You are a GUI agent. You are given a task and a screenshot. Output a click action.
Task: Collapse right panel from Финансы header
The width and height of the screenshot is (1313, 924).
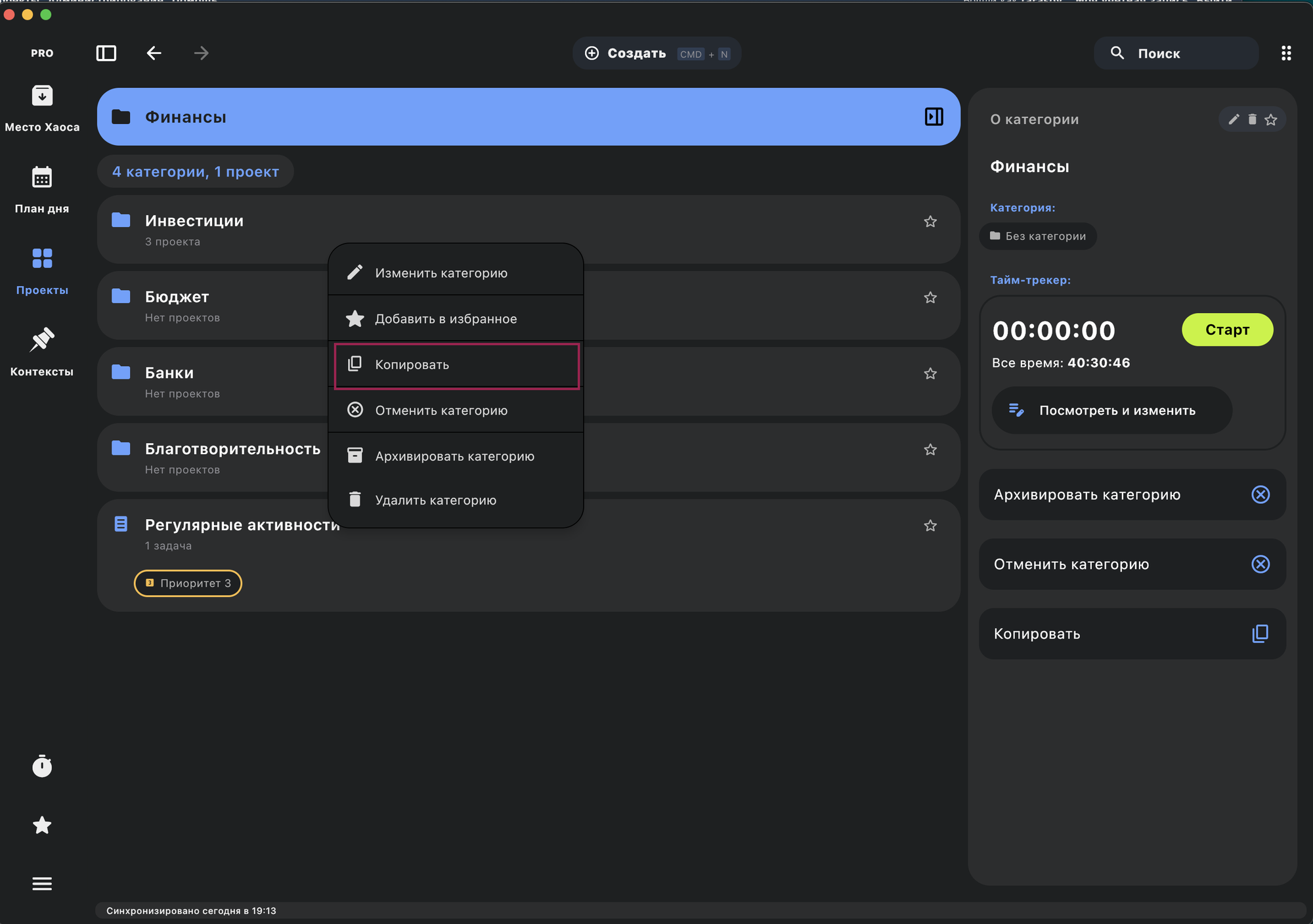tap(934, 117)
